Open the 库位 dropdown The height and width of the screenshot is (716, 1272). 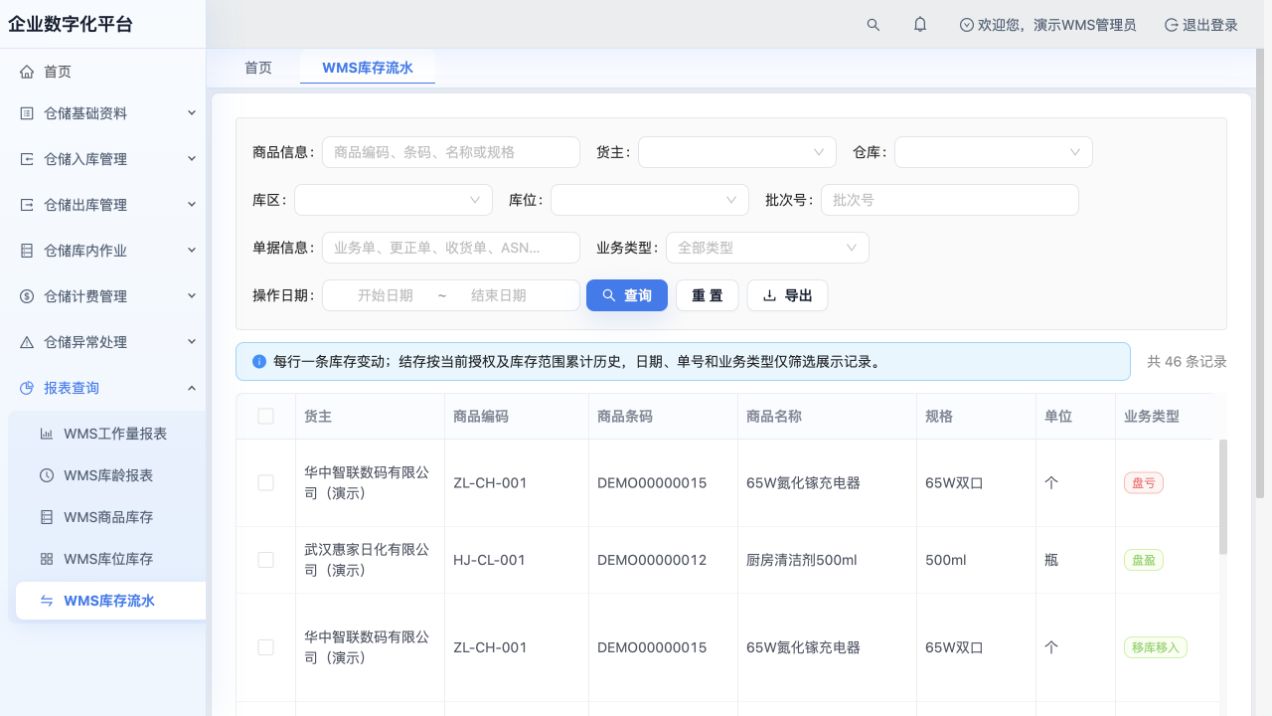pyautogui.click(x=650, y=200)
